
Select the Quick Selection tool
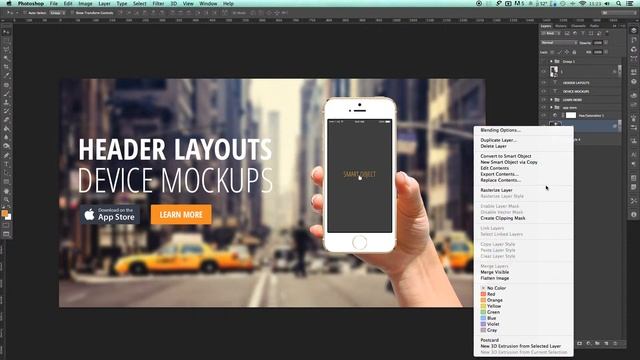tap(6, 58)
